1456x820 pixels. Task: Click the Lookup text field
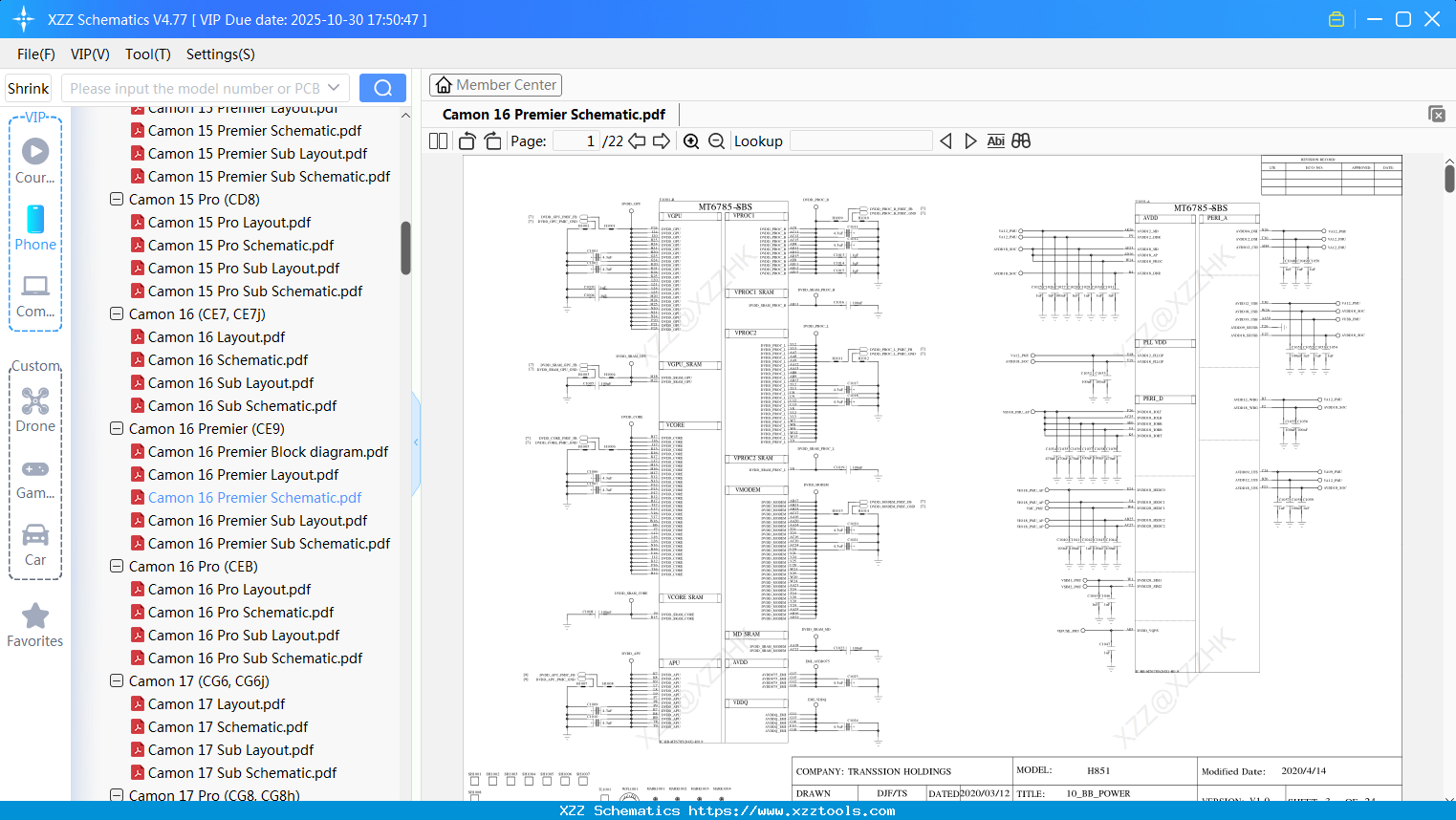861,140
